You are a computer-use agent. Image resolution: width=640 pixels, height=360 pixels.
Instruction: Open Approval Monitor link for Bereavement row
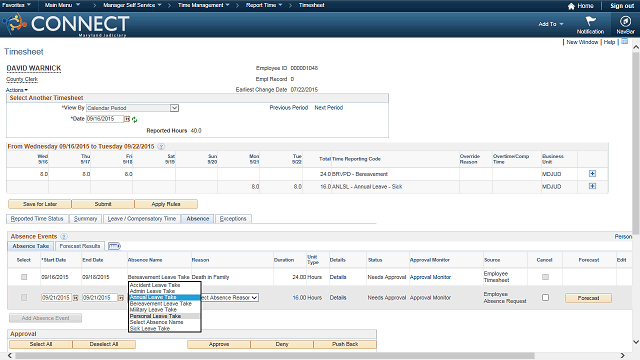tap(430, 277)
